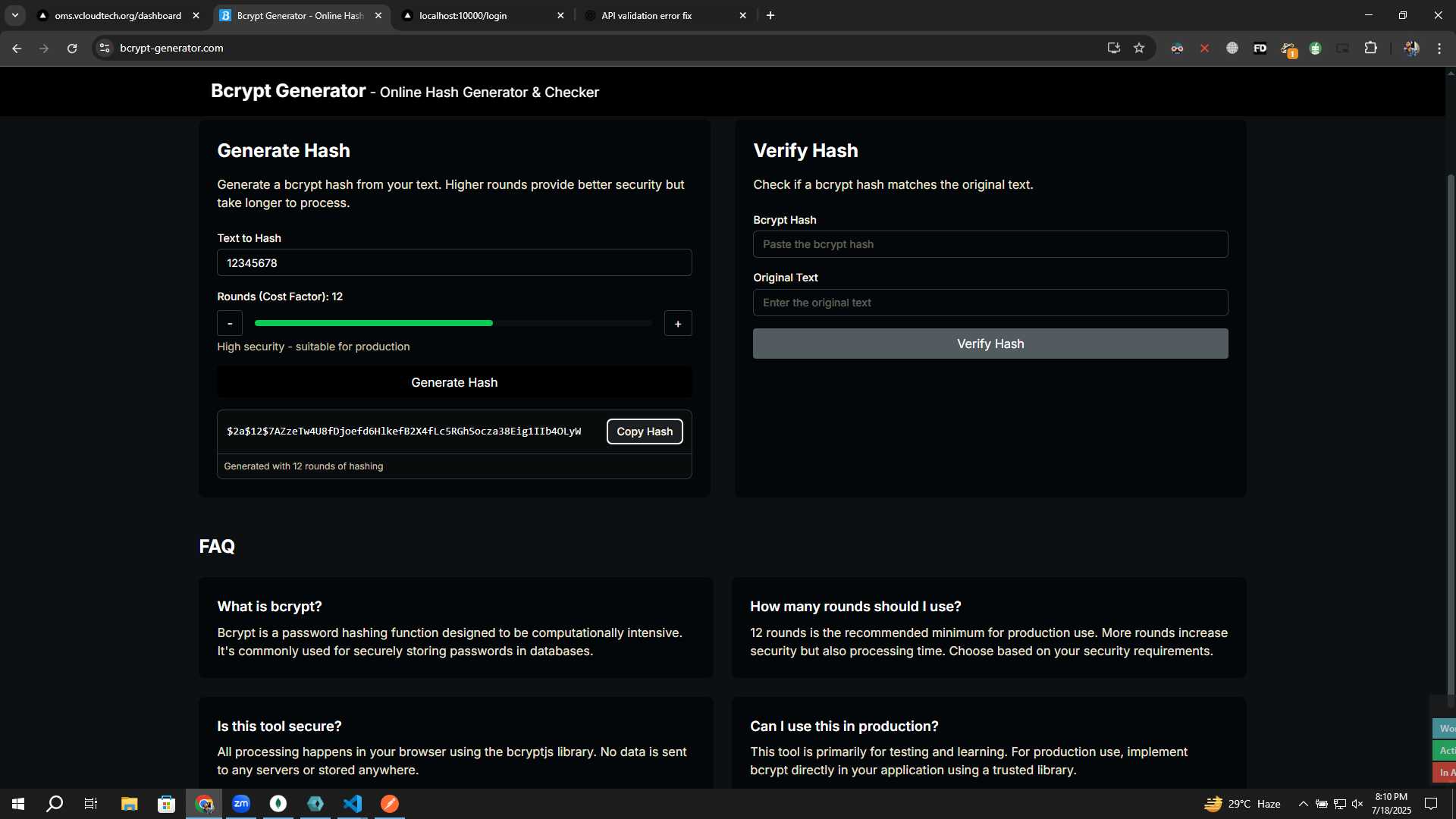Click the Copy Hash button
Screen dimensions: 1456x819
tap(645, 431)
